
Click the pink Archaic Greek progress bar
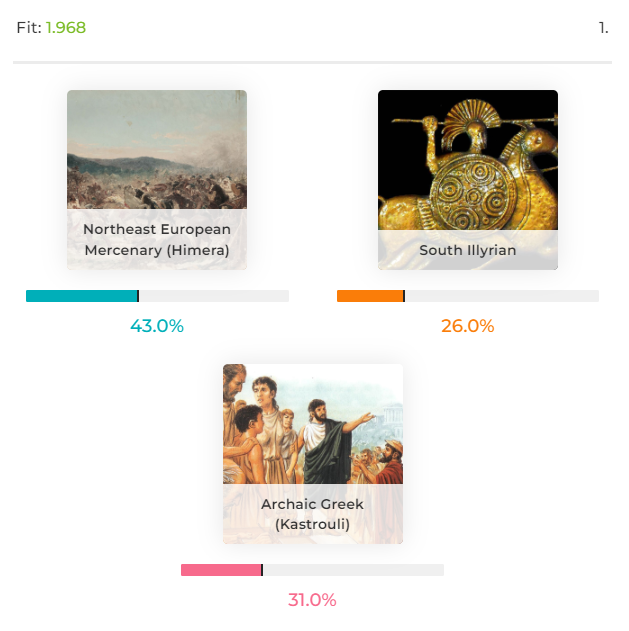(312, 570)
